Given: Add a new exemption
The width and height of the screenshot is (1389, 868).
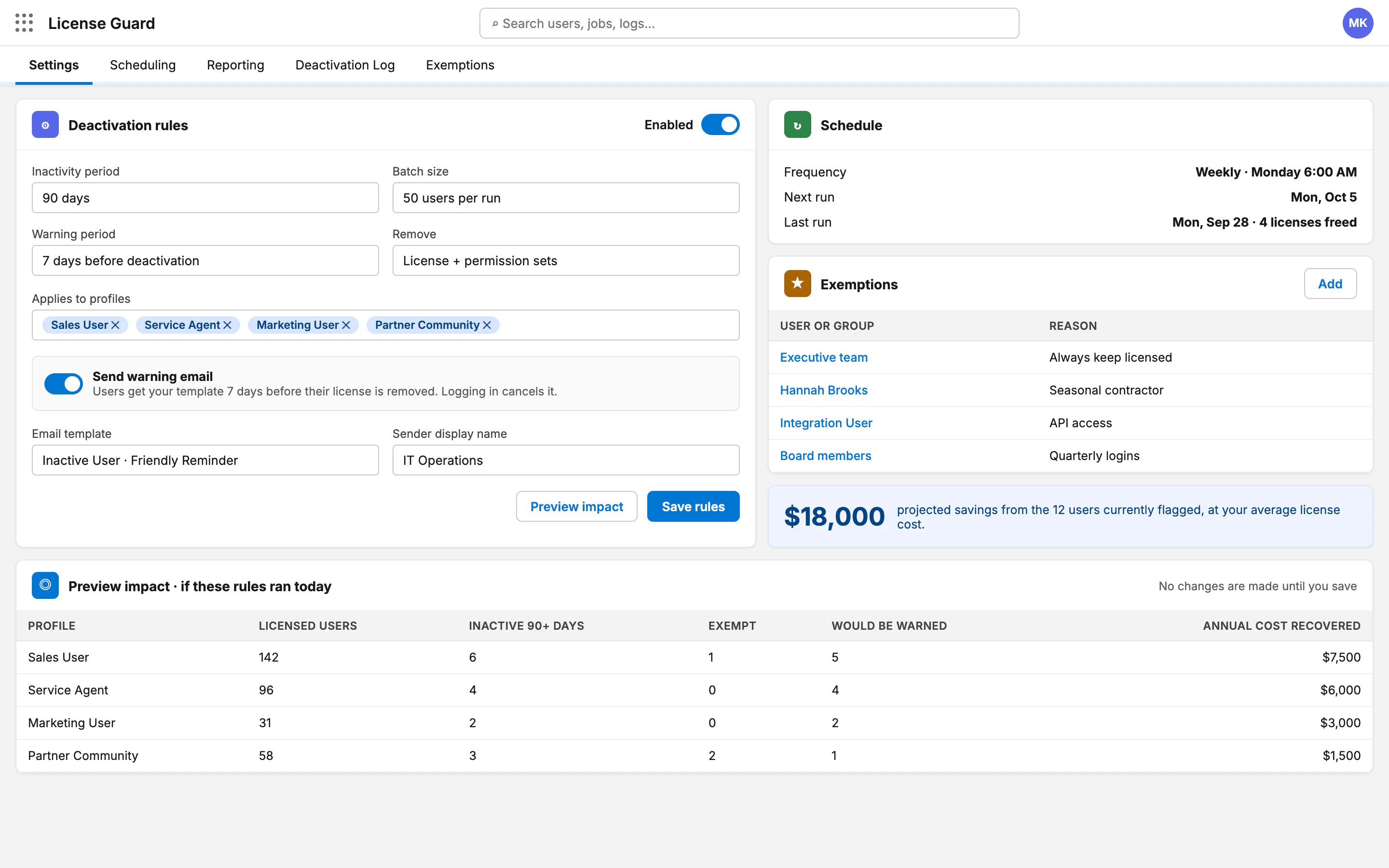Looking at the screenshot, I should [1330, 284].
